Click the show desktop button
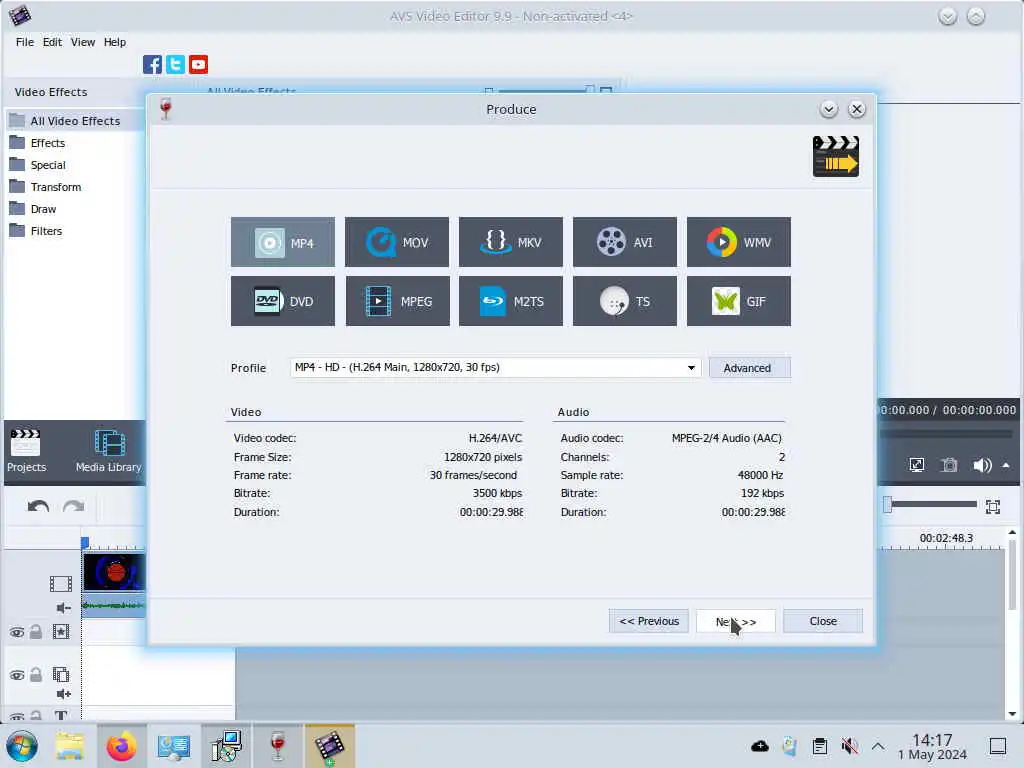This screenshot has height=768, width=1024. click(998, 746)
